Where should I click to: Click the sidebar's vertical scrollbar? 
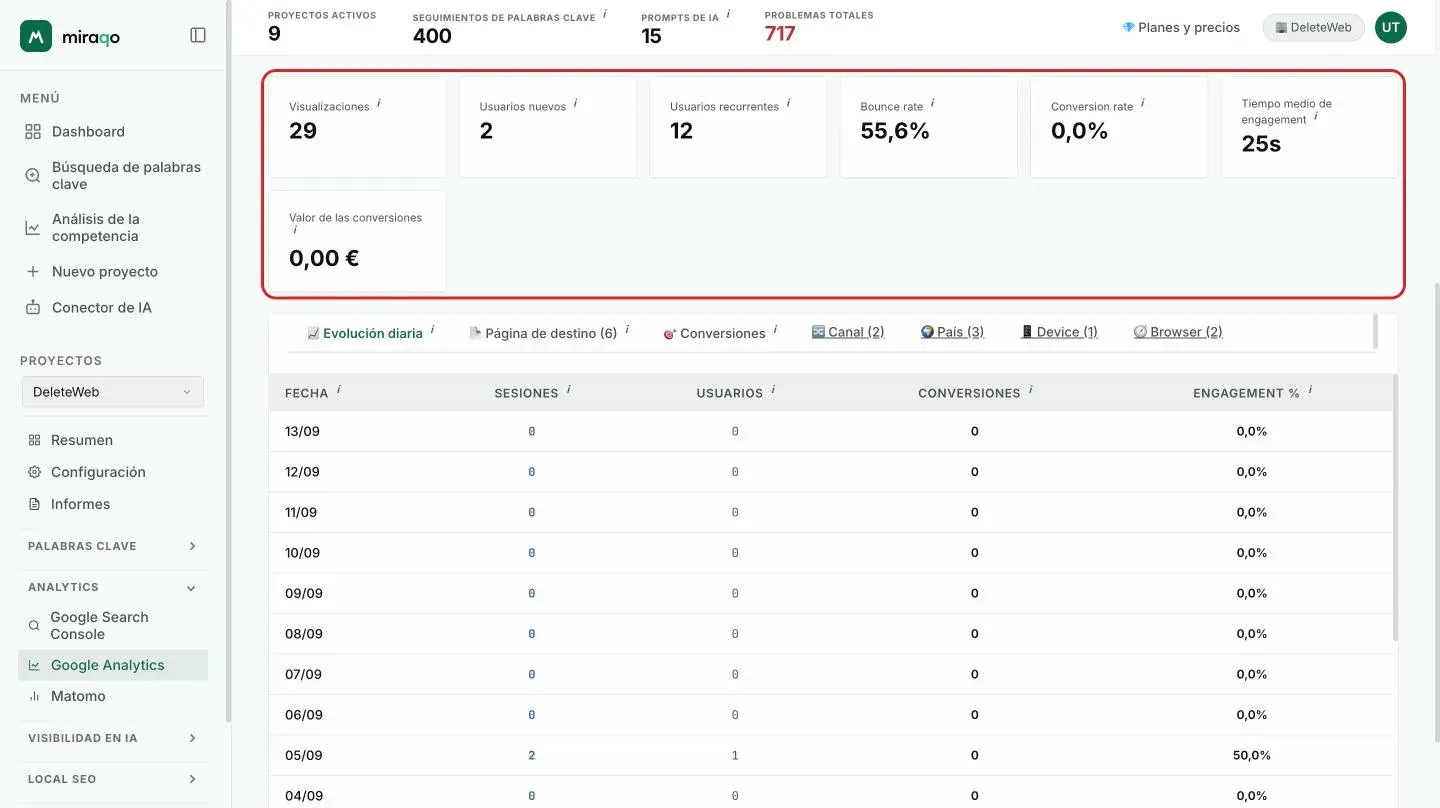tap(229, 360)
